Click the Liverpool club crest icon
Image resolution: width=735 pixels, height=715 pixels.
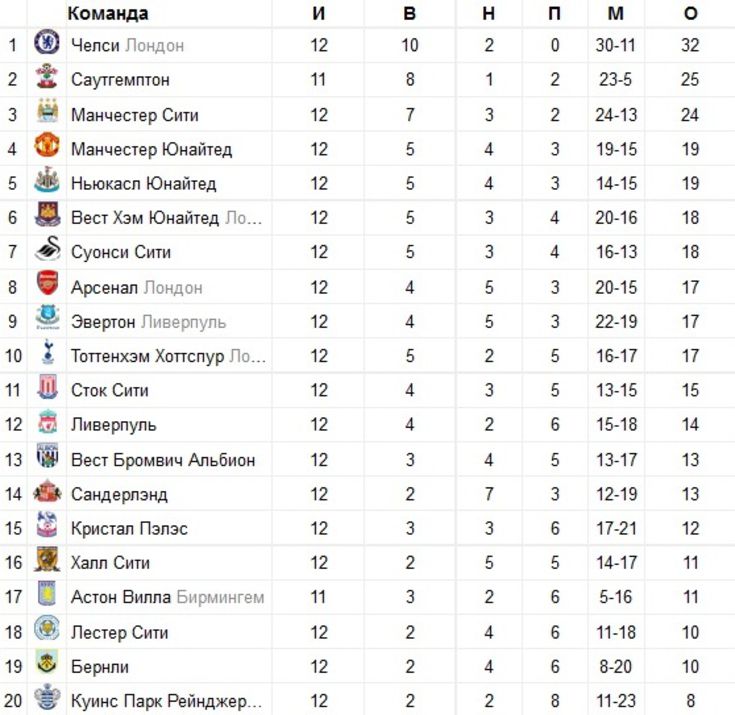[x=47, y=421]
